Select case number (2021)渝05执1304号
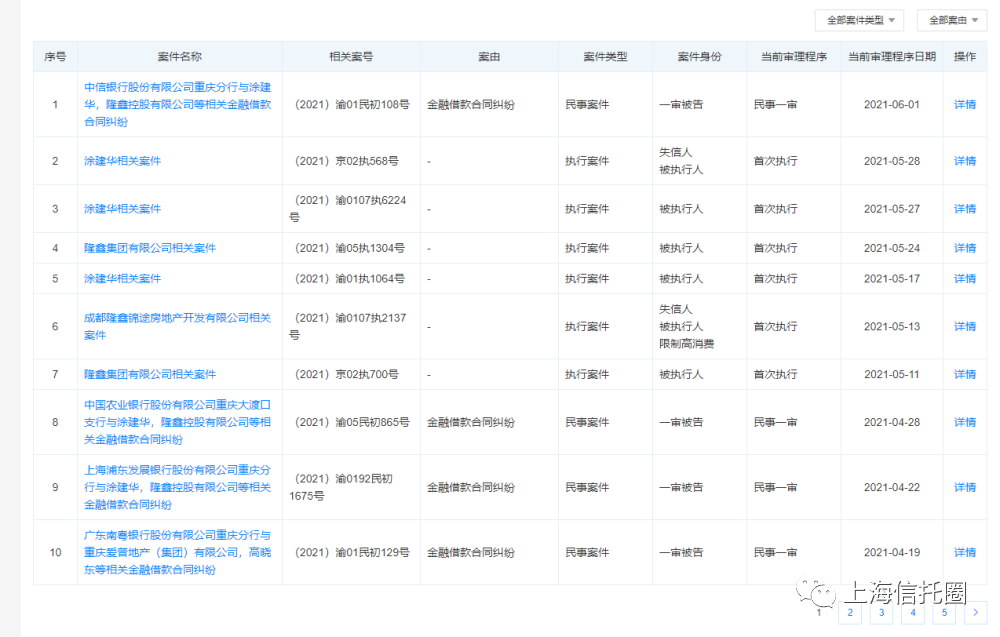The height and width of the screenshot is (637, 1000). (x=349, y=247)
